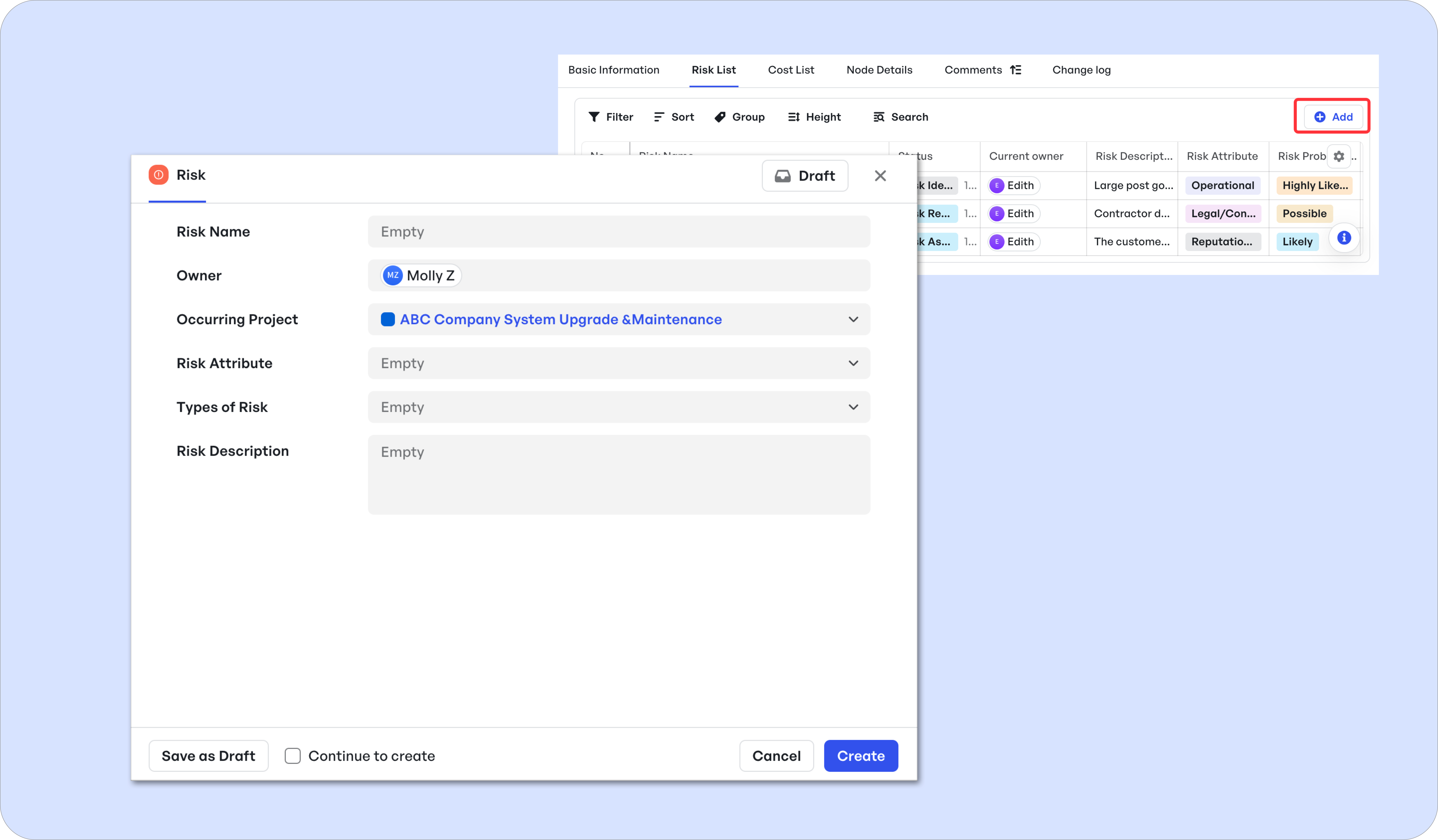Click the Cancel button
This screenshot has height=840, width=1438.
(x=776, y=756)
